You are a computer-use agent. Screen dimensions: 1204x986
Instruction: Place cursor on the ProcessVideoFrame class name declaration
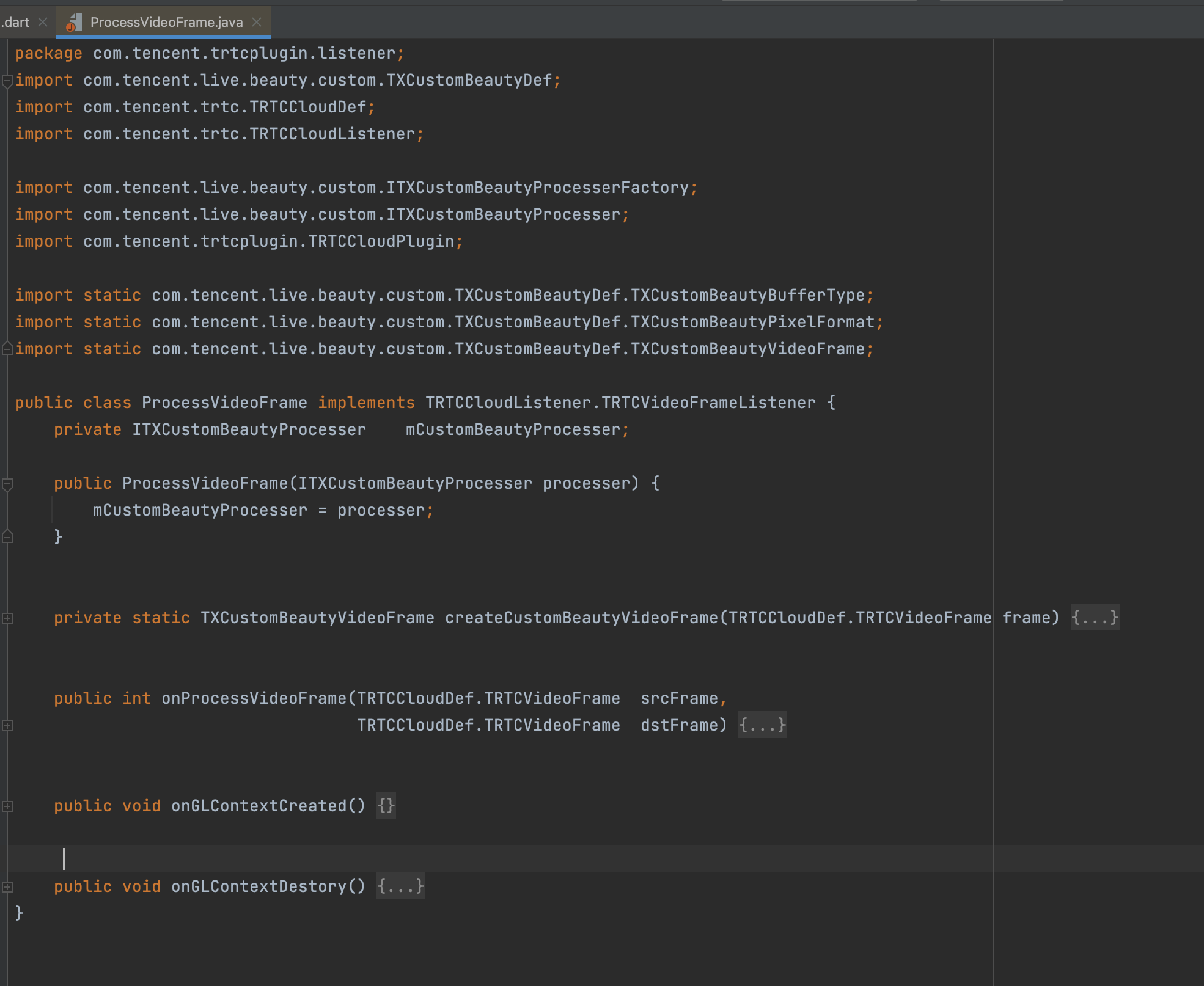pos(224,403)
